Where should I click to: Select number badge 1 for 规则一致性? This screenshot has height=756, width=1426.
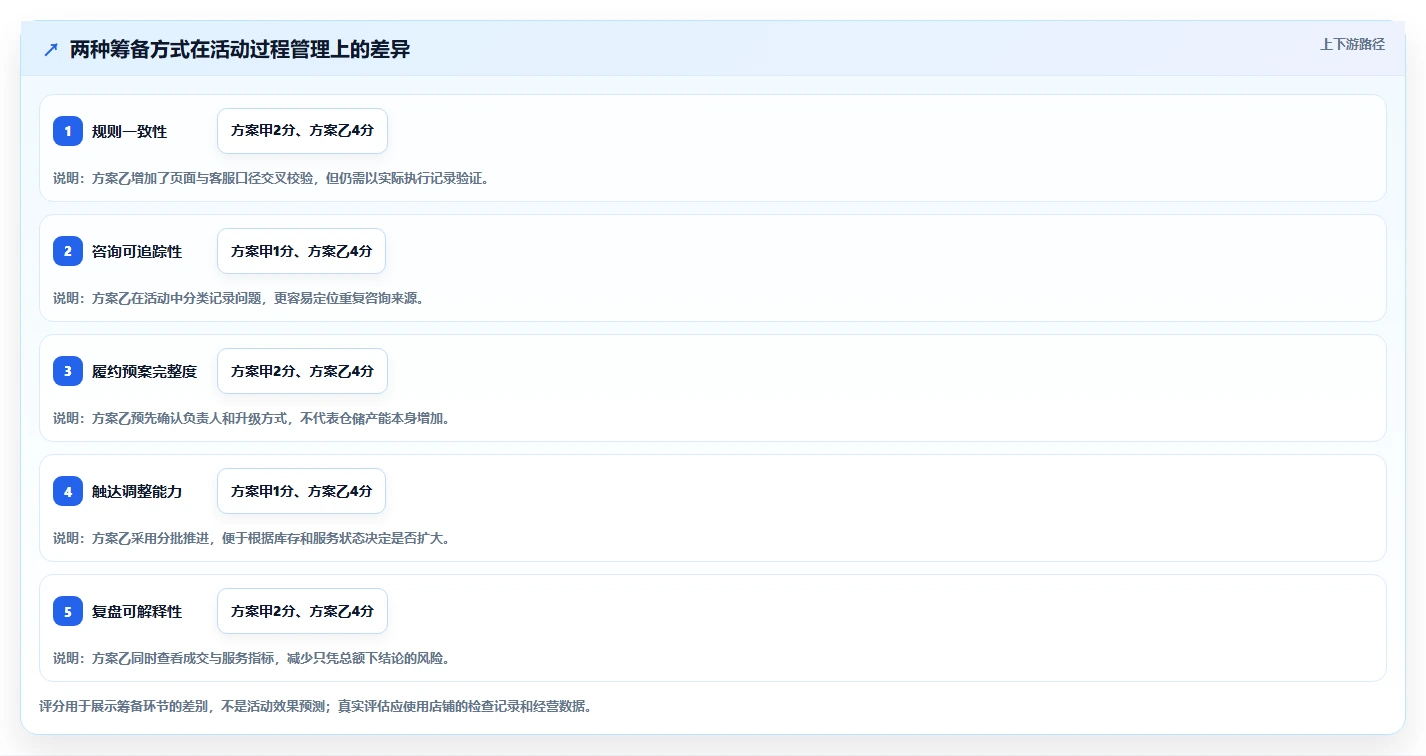pyautogui.click(x=68, y=131)
